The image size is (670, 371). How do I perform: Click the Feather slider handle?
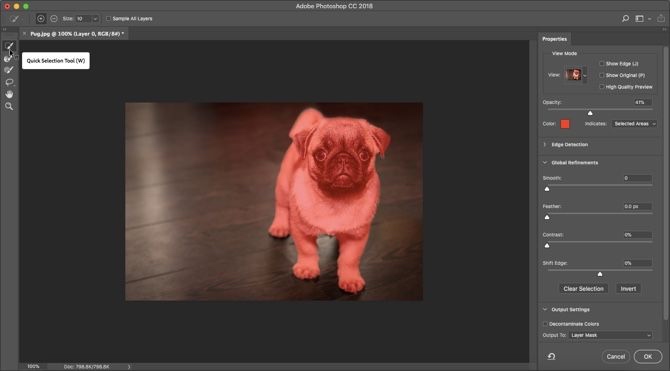(547, 217)
